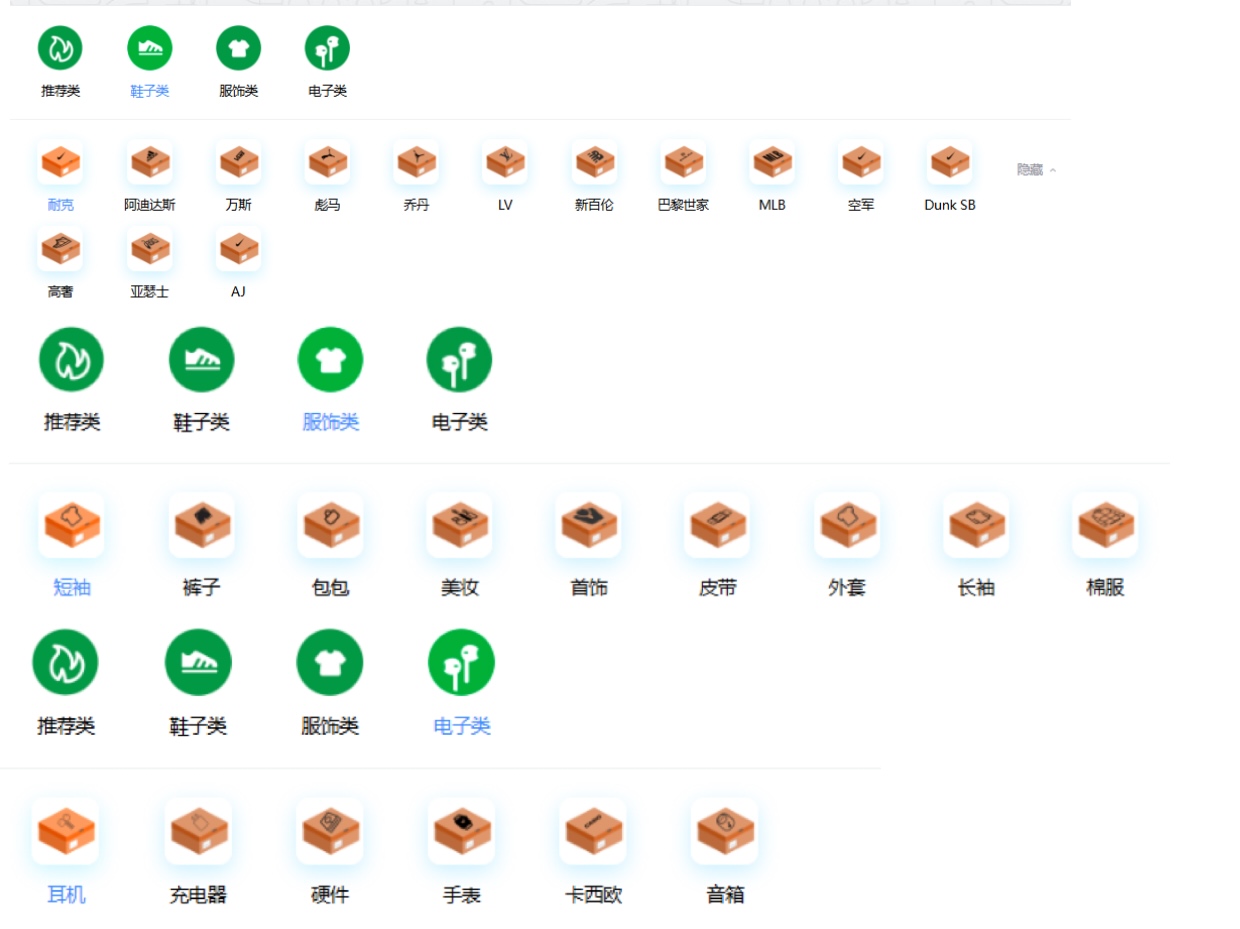Image resolution: width=1240 pixels, height=929 pixels.
Task: Open 鞋子类 sneaker tab above 充电器 row
Action: (x=198, y=662)
